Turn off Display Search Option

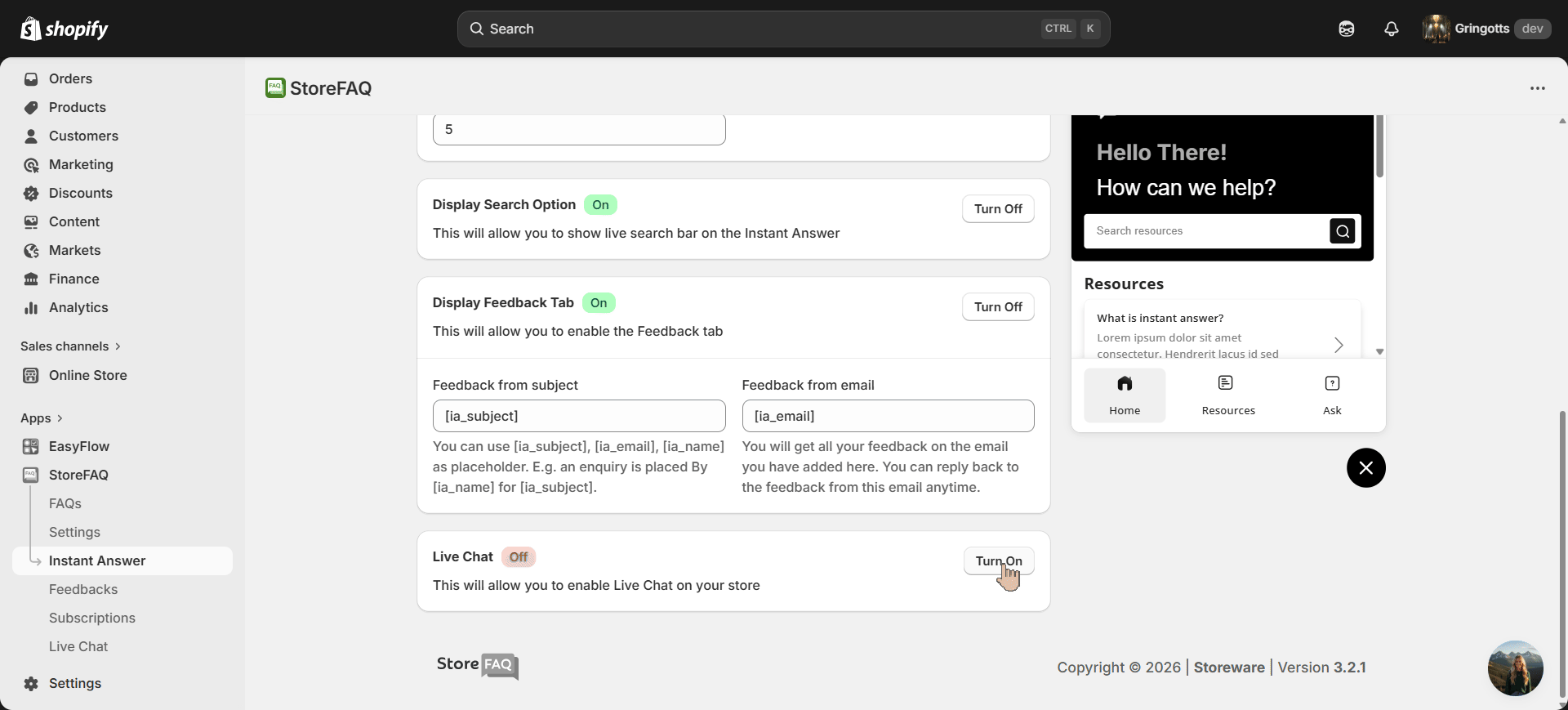998,209
